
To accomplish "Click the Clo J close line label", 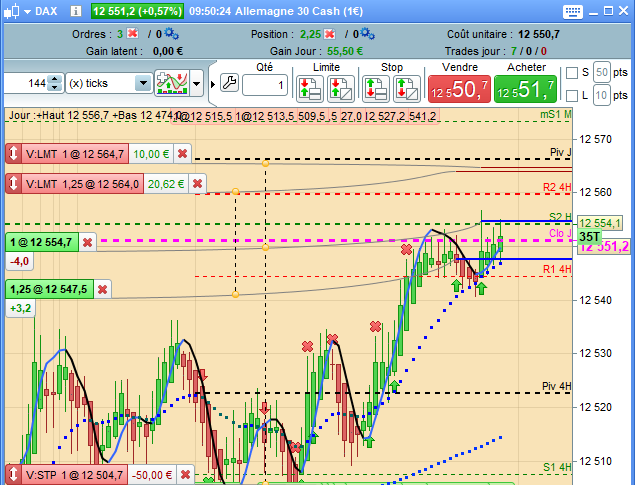I will 560,233.
